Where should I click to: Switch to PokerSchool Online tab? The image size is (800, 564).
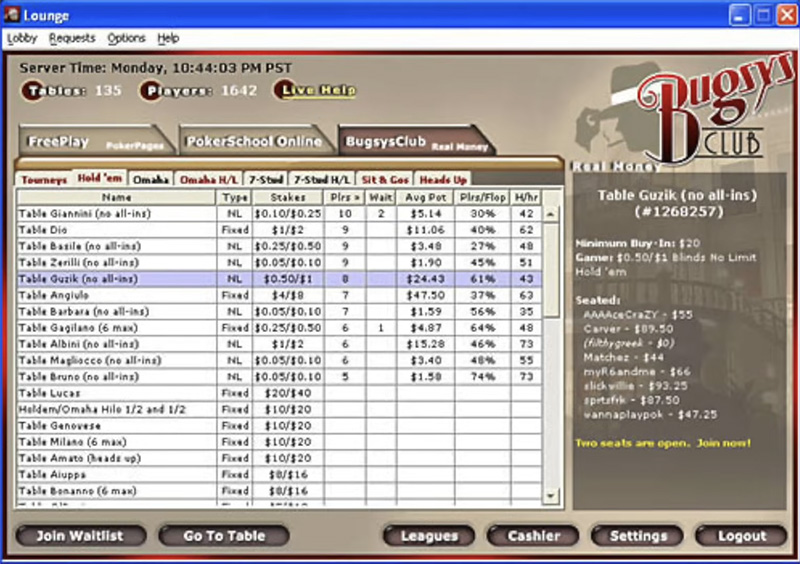pyautogui.click(x=254, y=141)
